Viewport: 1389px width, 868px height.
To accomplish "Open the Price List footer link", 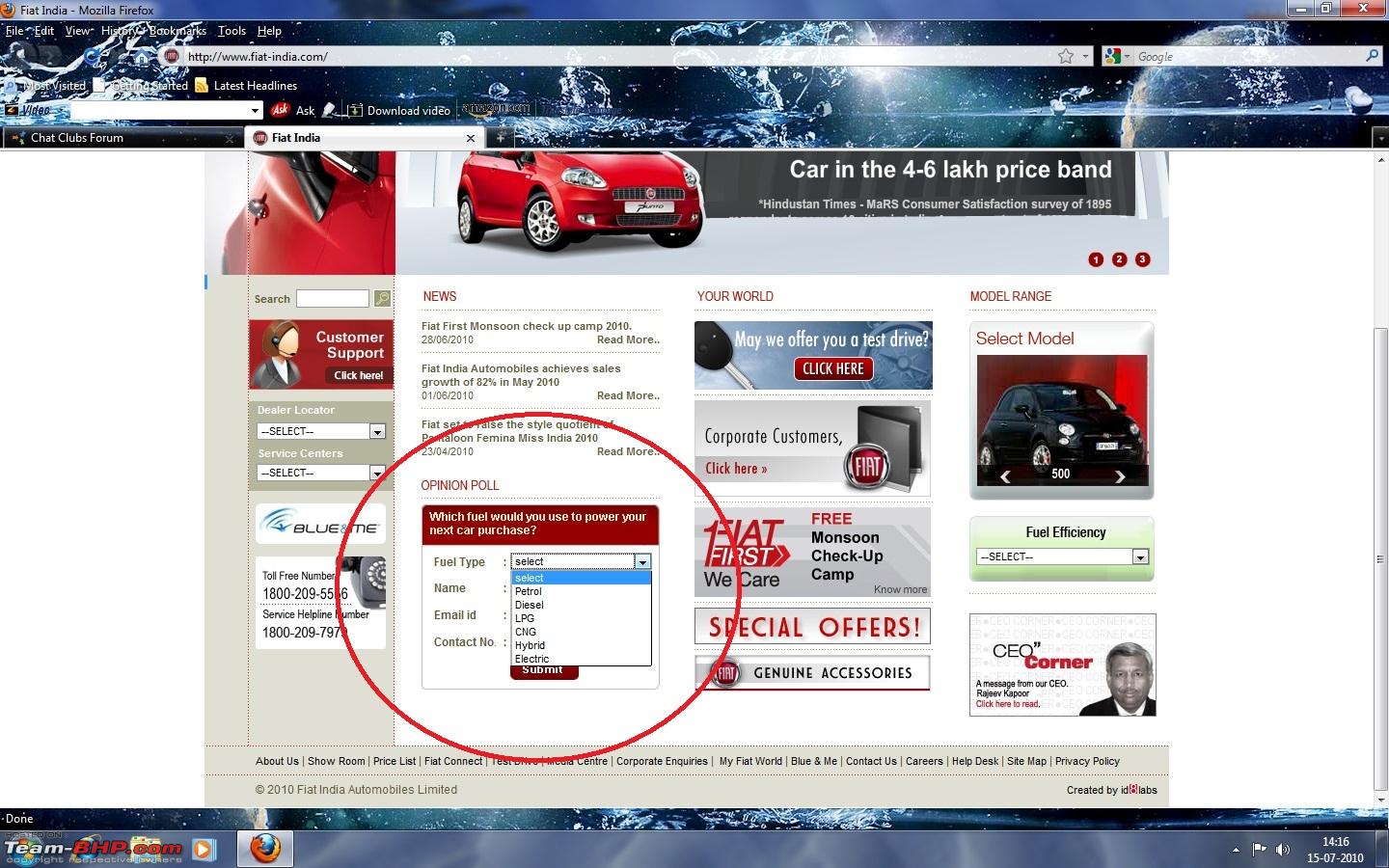I will point(395,761).
